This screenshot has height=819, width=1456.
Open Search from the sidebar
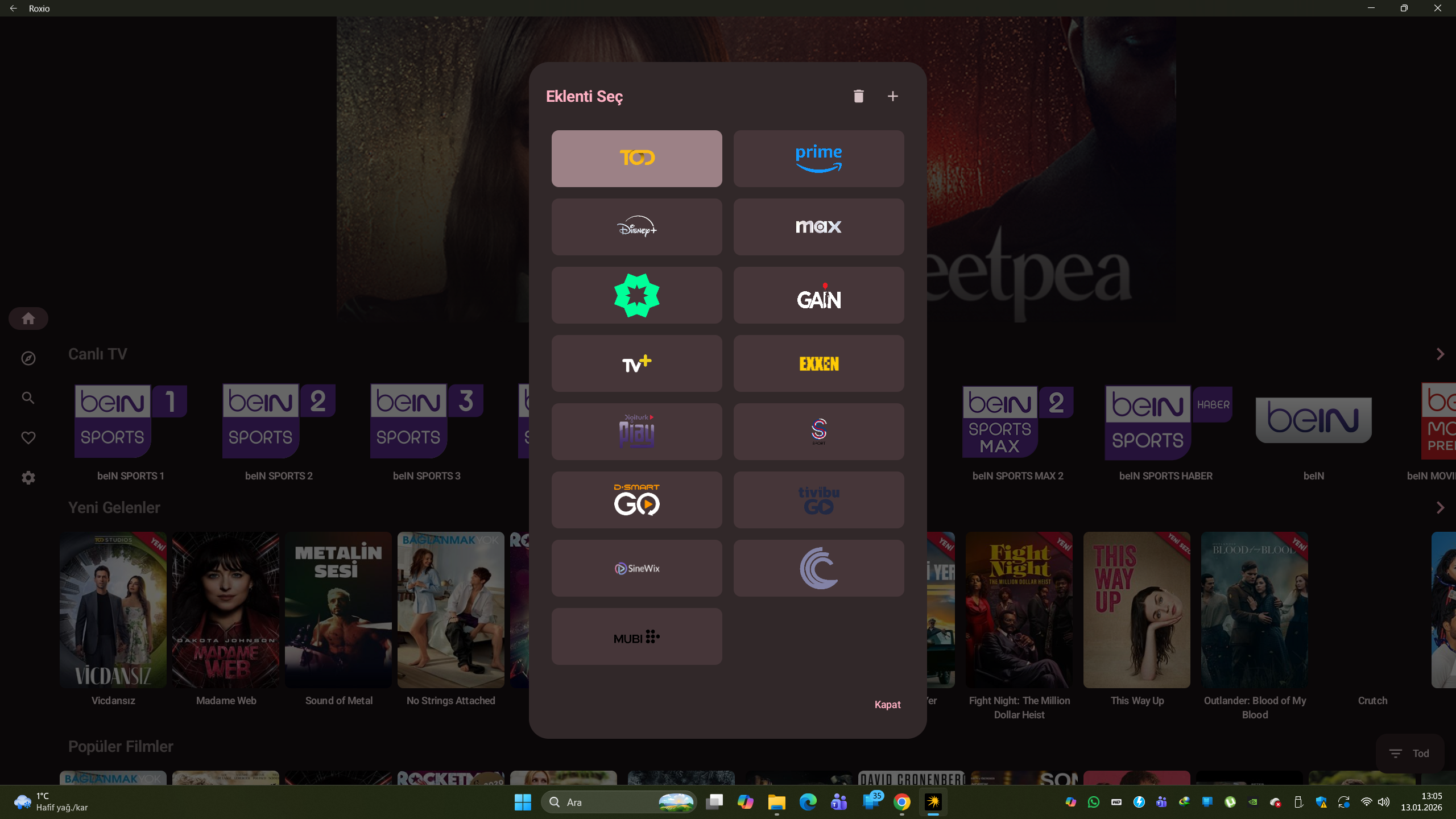[x=28, y=398]
